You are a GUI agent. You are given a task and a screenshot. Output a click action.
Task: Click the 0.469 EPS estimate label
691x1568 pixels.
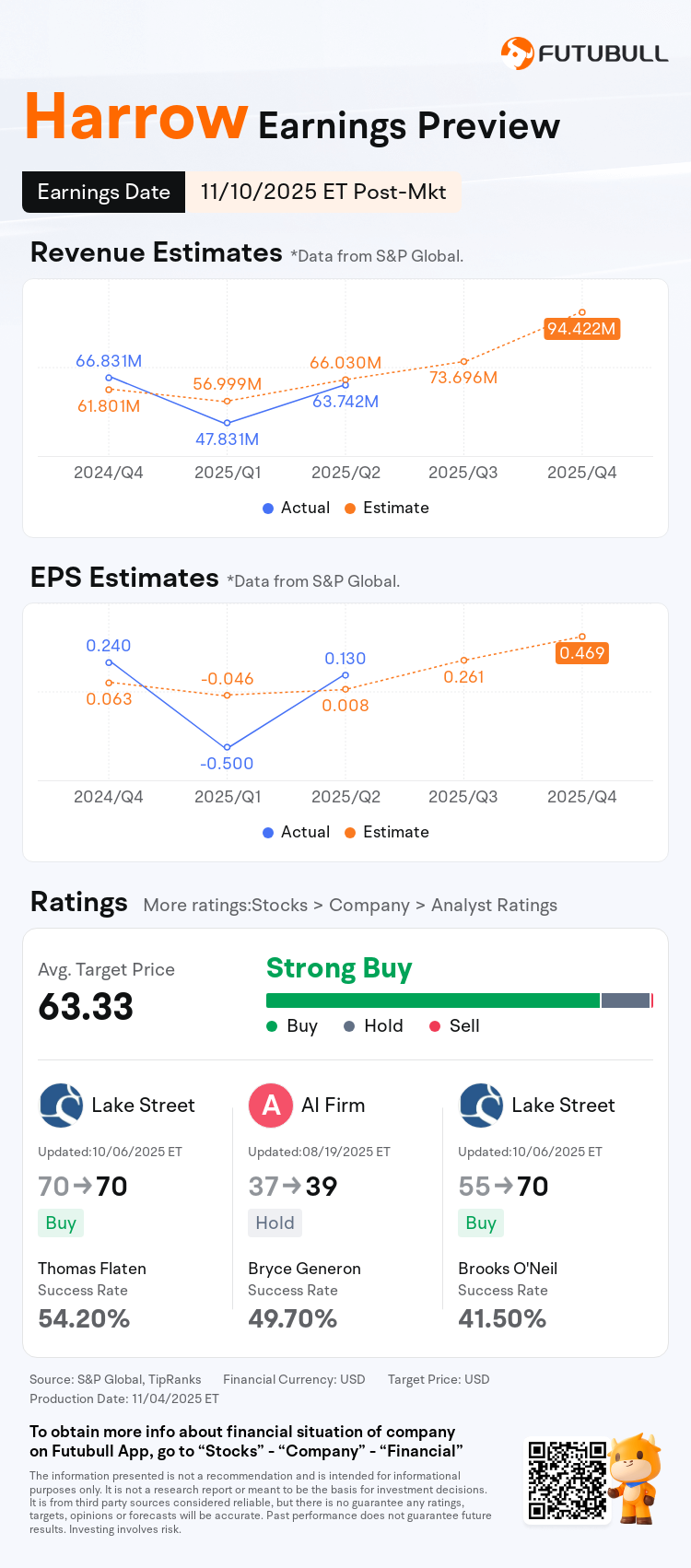582,653
